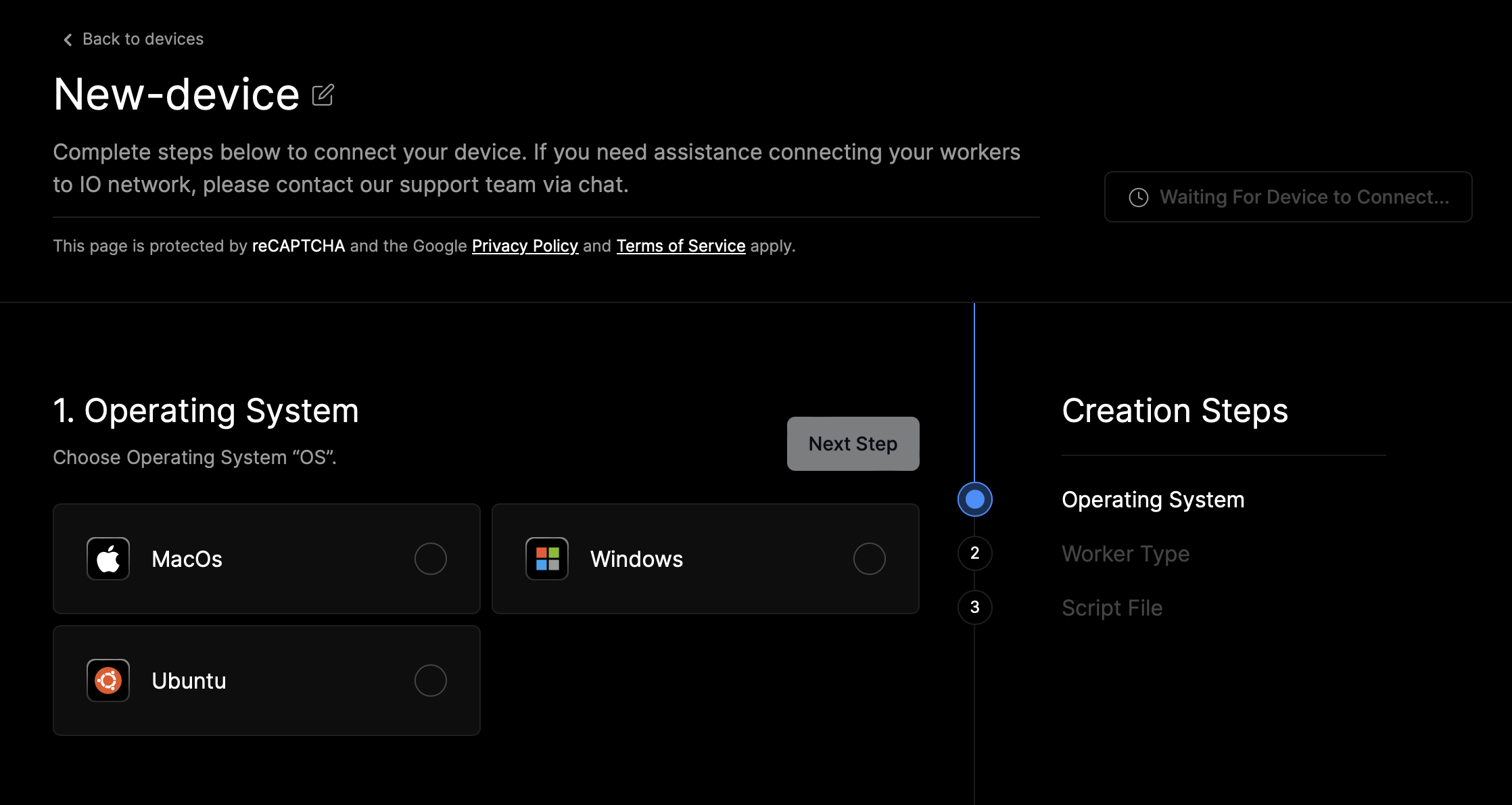Go back to devices
Screen dimensions: 1512x805
point(133,39)
